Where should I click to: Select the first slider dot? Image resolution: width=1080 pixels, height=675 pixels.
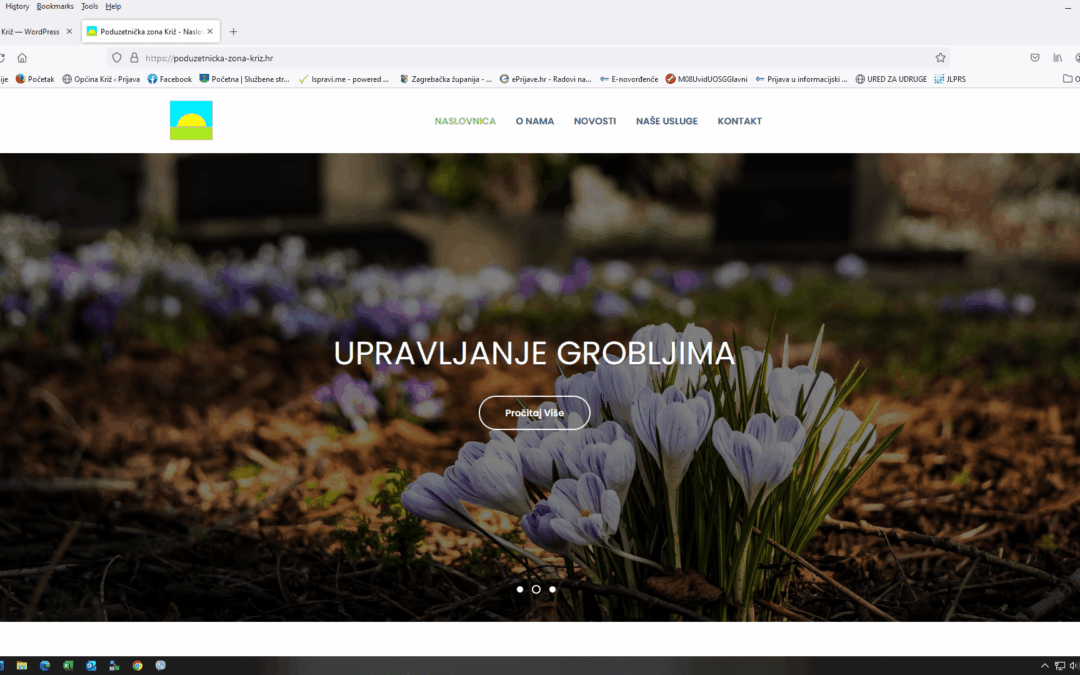[x=520, y=589]
